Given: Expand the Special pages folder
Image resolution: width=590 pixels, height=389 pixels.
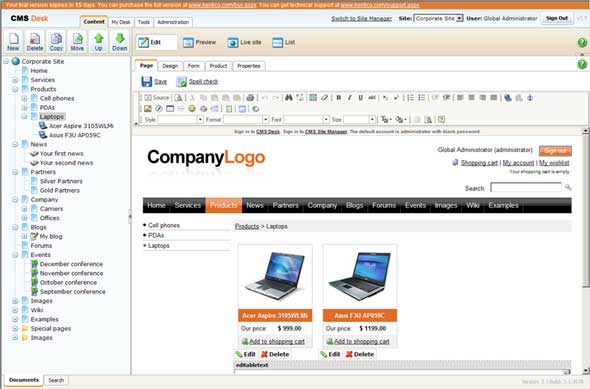Looking at the screenshot, I should pos(15,328).
